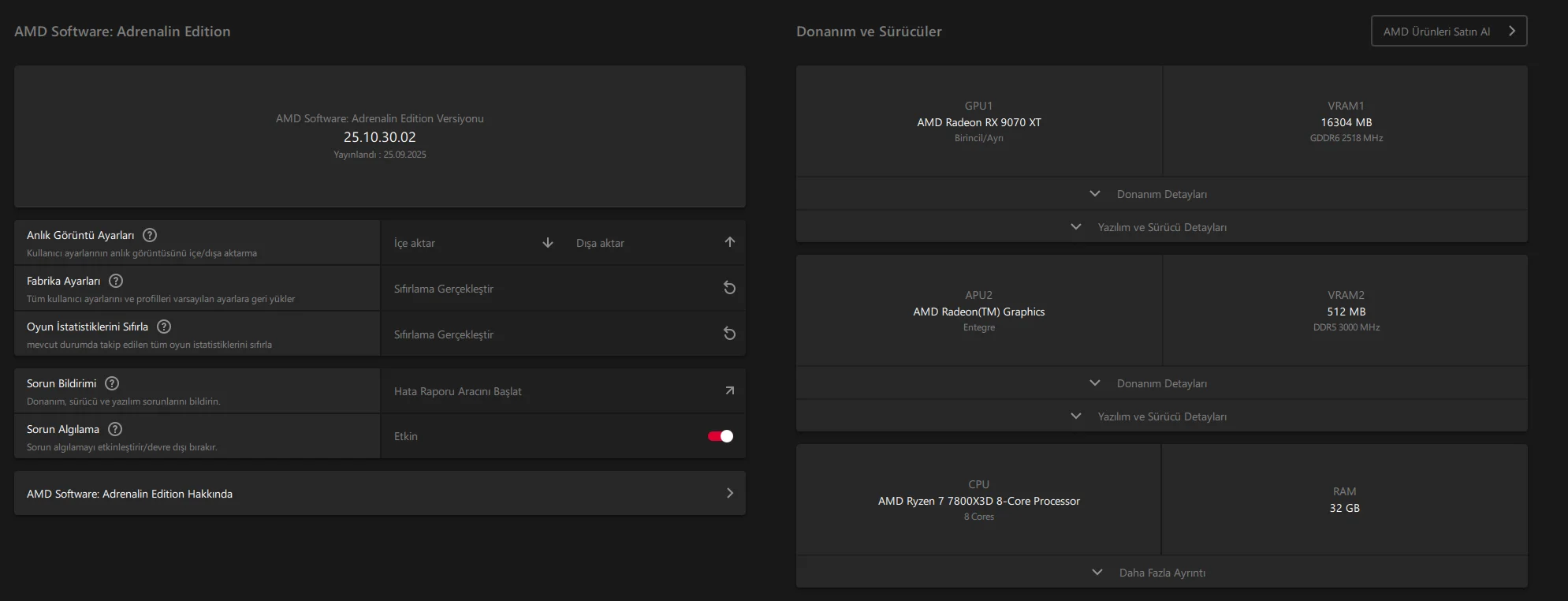Click the GDDR6 2518 MHz memory text
Image resolution: width=1568 pixels, height=601 pixels.
(1346, 138)
